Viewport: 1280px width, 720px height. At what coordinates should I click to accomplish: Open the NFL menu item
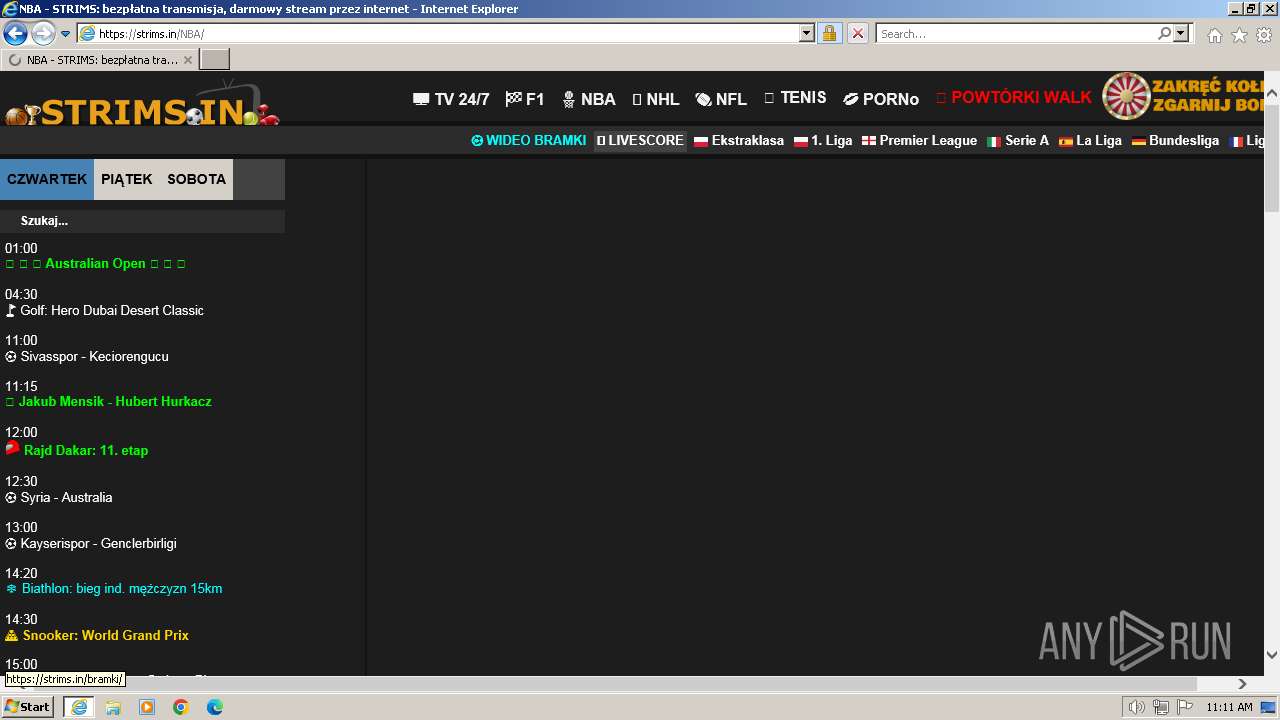click(721, 99)
